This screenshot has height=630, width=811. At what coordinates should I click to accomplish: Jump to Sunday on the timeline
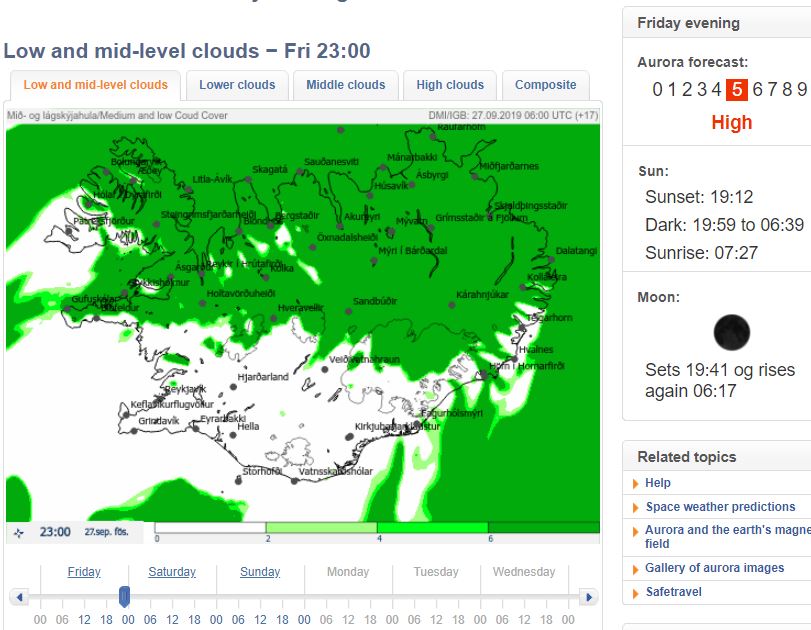tap(260, 572)
